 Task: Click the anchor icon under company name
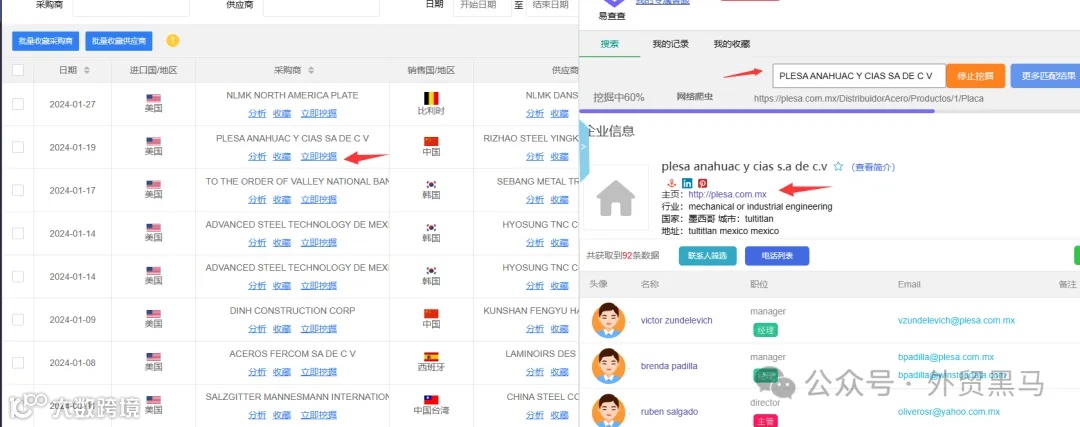tap(672, 183)
